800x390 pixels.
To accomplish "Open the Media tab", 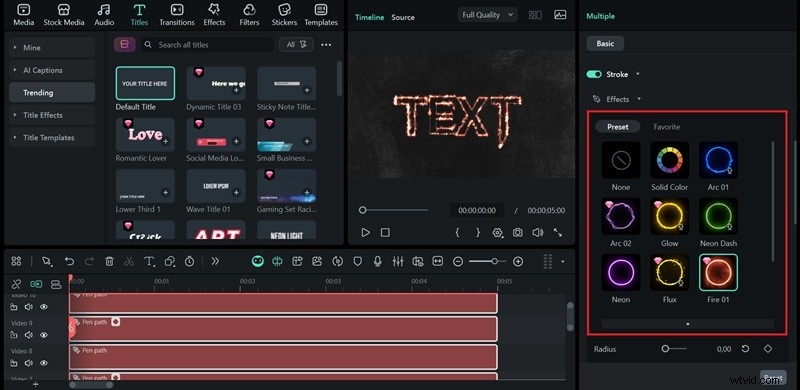I will (x=23, y=15).
